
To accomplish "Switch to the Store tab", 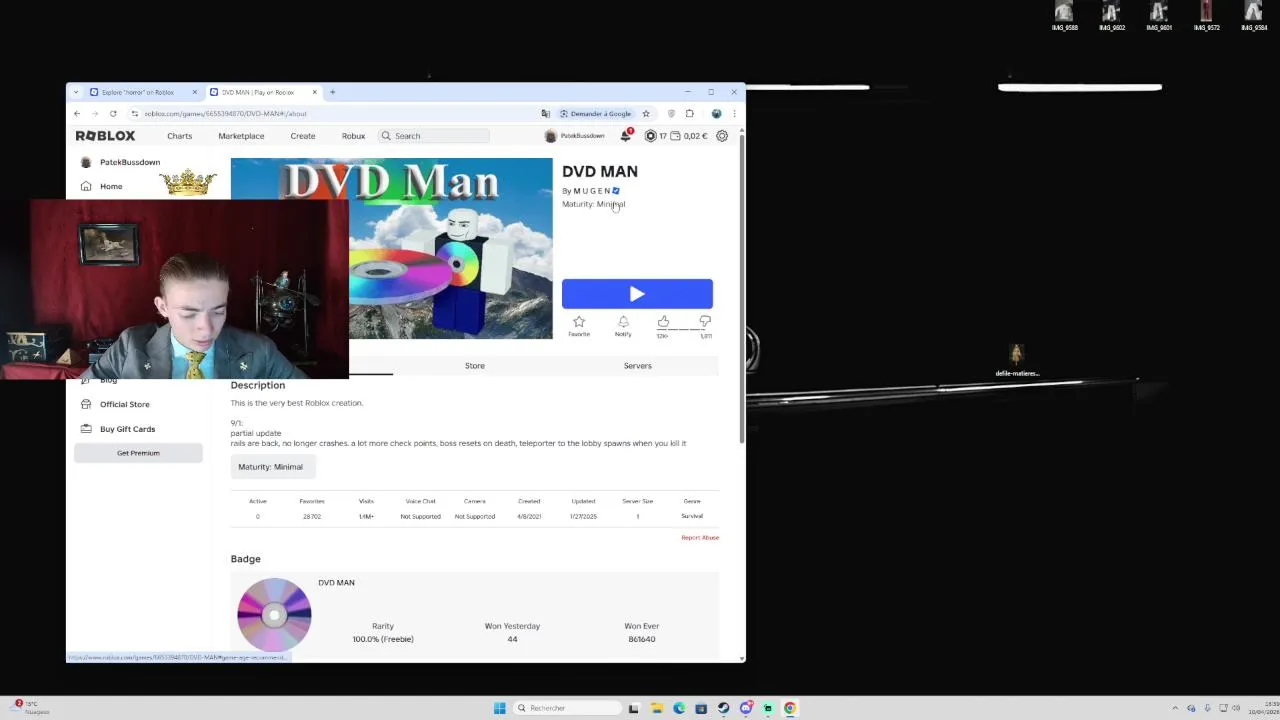I will [475, 366].
